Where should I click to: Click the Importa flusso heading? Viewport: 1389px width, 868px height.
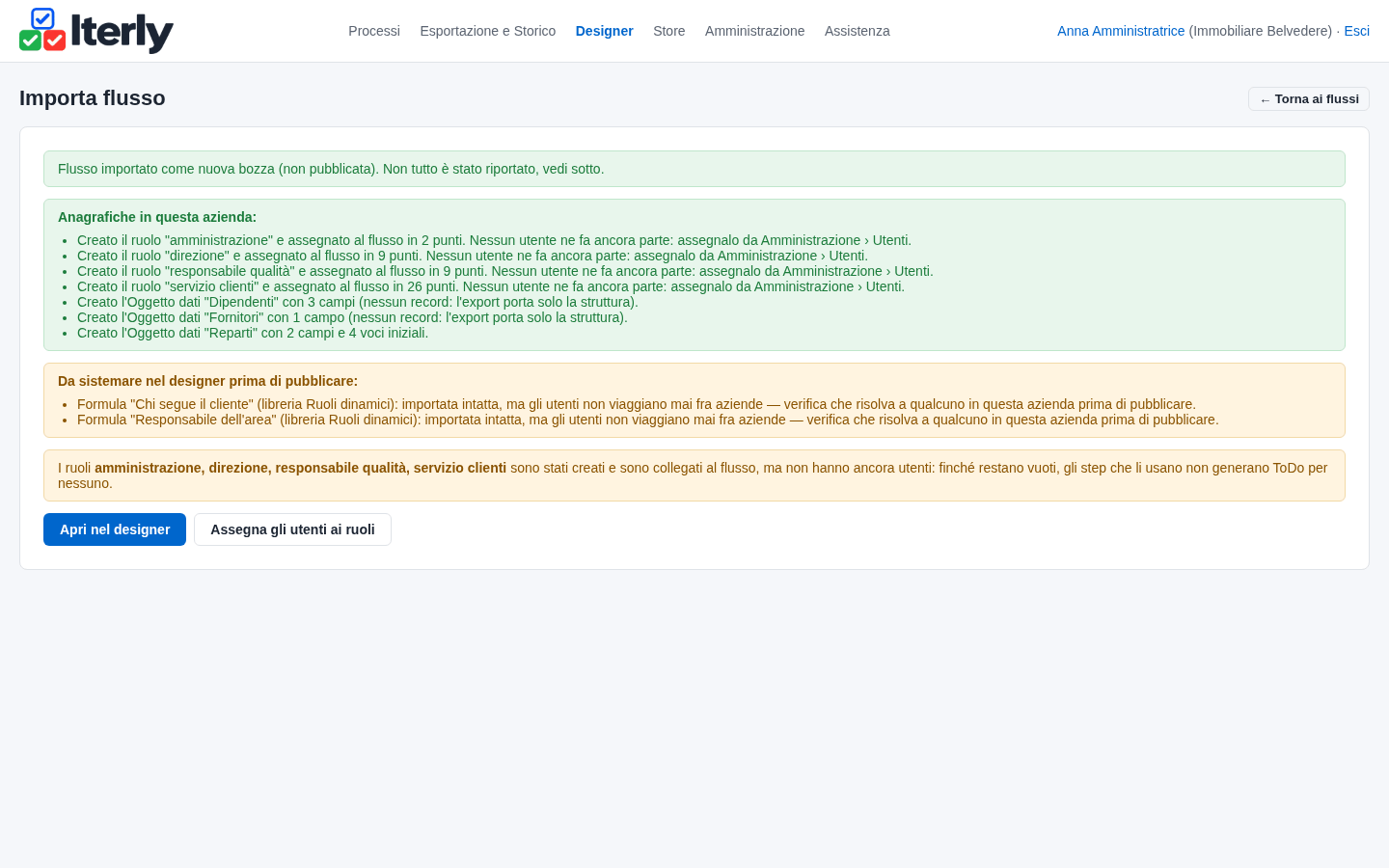click(93, 98)
